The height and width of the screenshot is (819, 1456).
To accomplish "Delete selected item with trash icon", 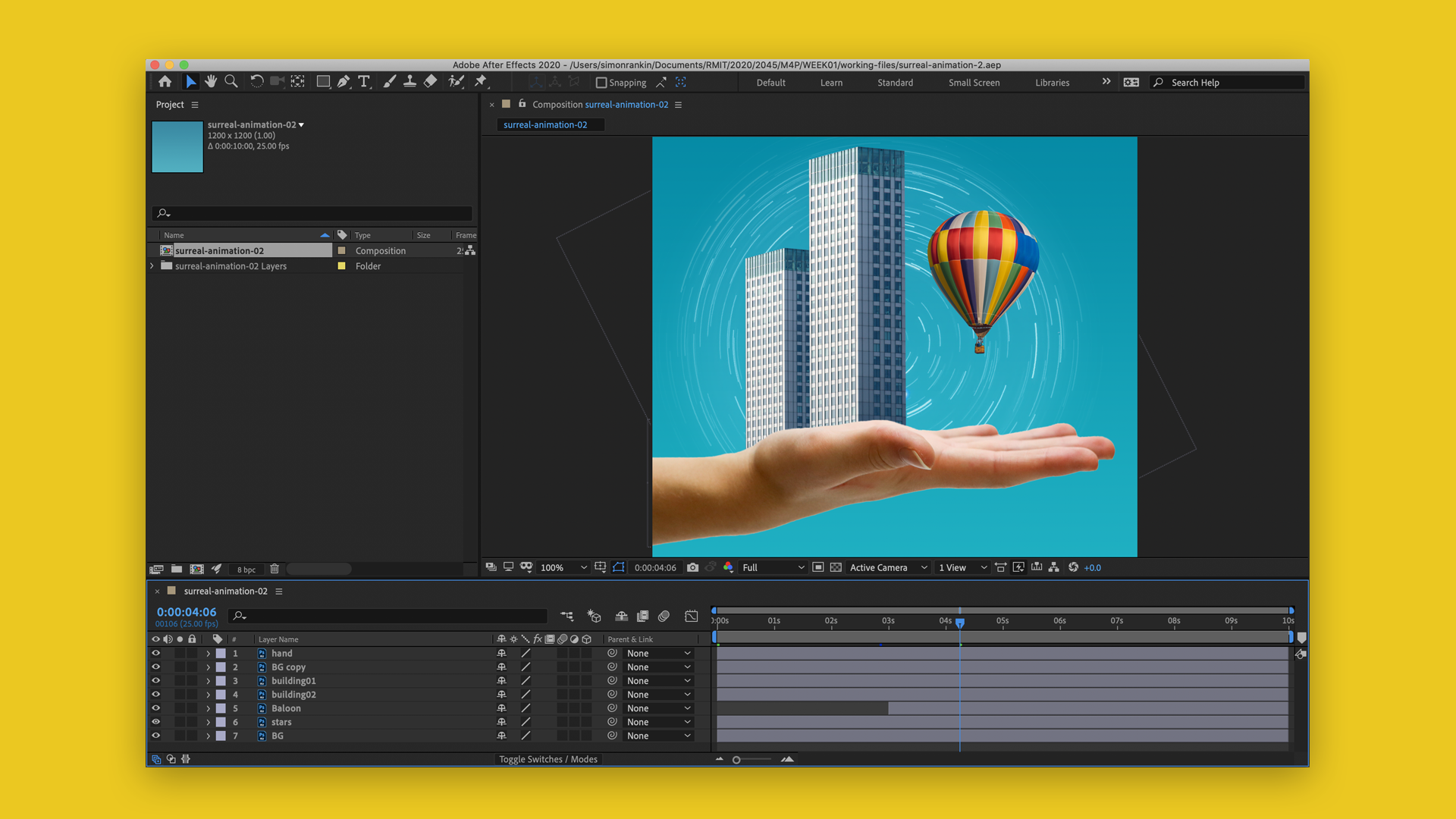I will pyautogui.click(x=275, y=569).
